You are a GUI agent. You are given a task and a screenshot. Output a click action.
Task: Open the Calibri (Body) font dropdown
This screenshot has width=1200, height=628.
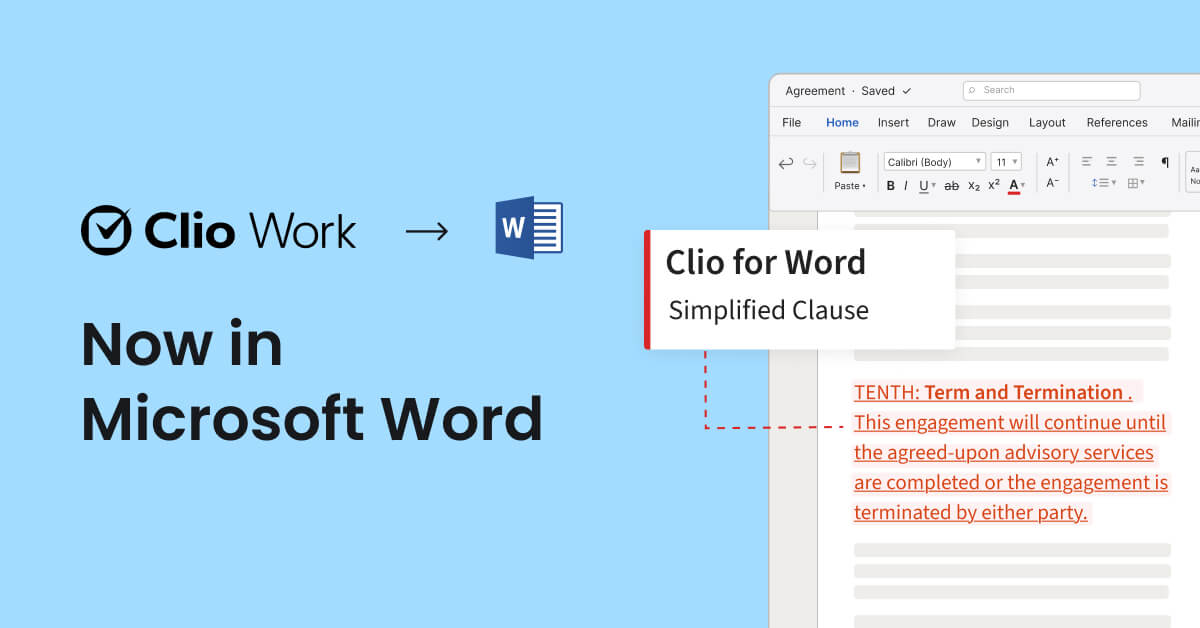click(935, 162)
